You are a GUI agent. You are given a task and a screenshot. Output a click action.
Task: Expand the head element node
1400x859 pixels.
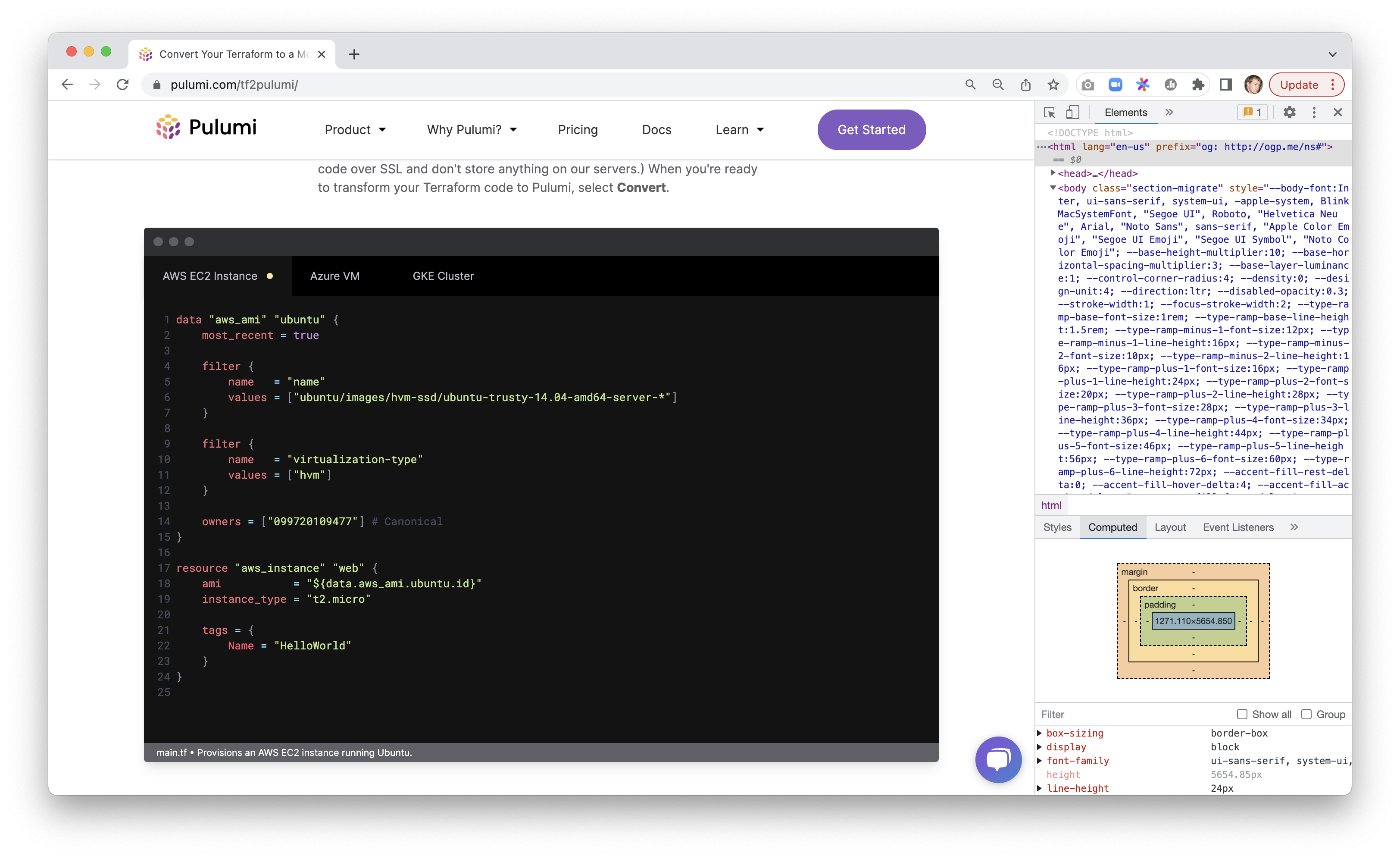coord(1053,173)
